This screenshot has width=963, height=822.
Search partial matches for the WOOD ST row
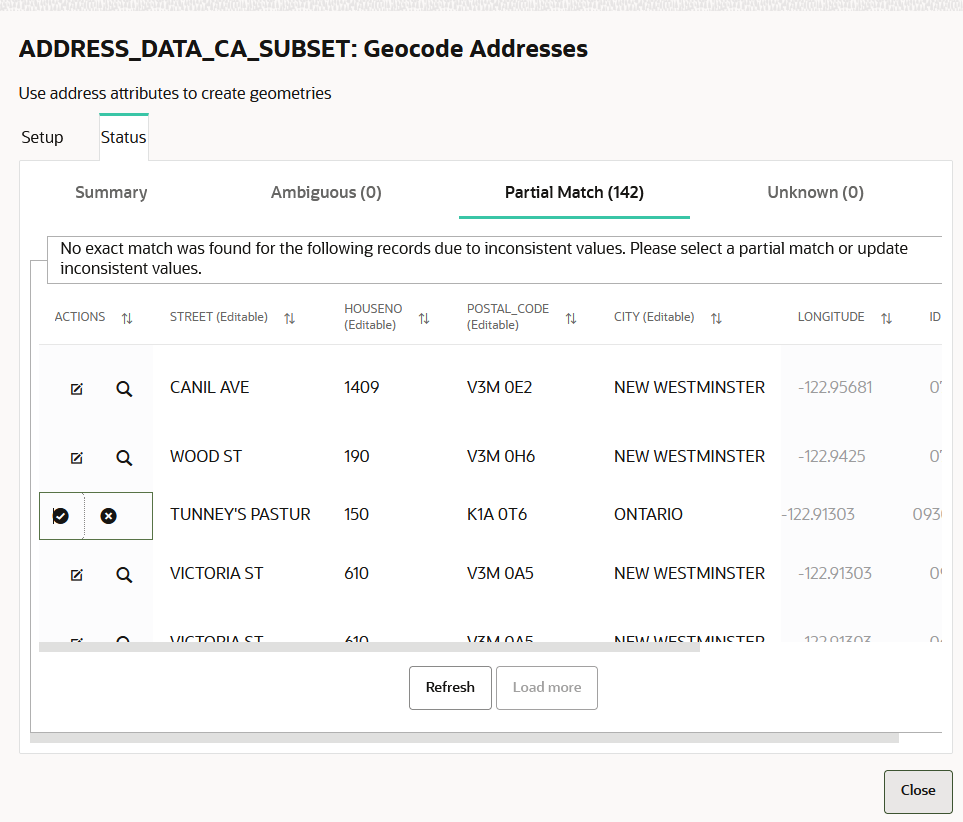pos(124,457)
